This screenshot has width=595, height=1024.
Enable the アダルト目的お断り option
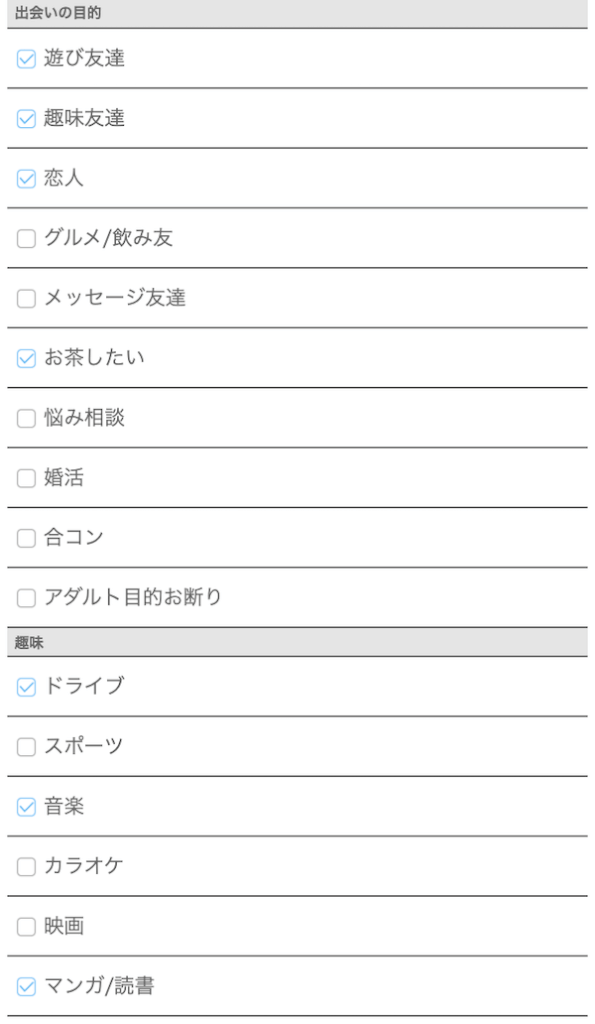coord(25,597)
